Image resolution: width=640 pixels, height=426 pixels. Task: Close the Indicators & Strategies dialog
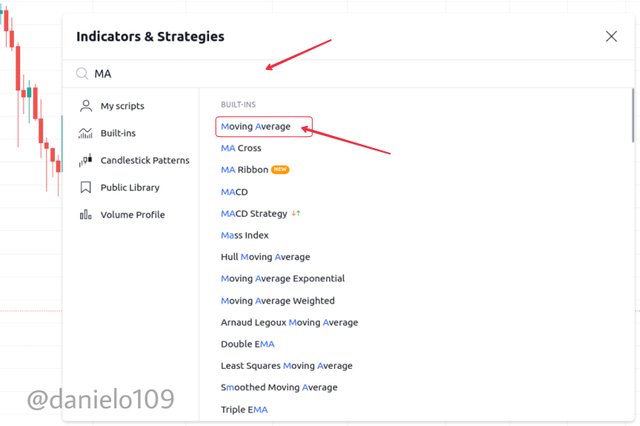tap(611, 36)
